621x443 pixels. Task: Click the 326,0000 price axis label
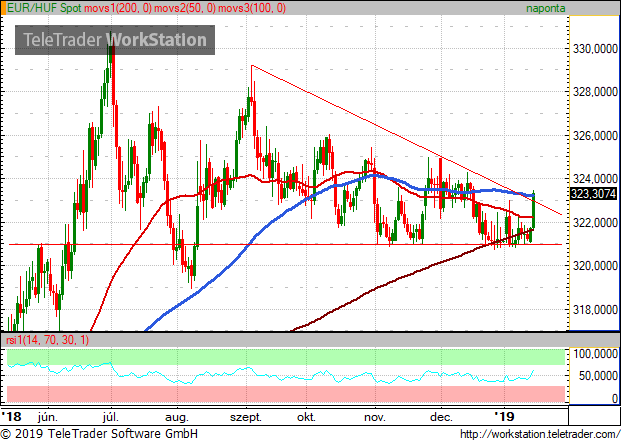595,136
